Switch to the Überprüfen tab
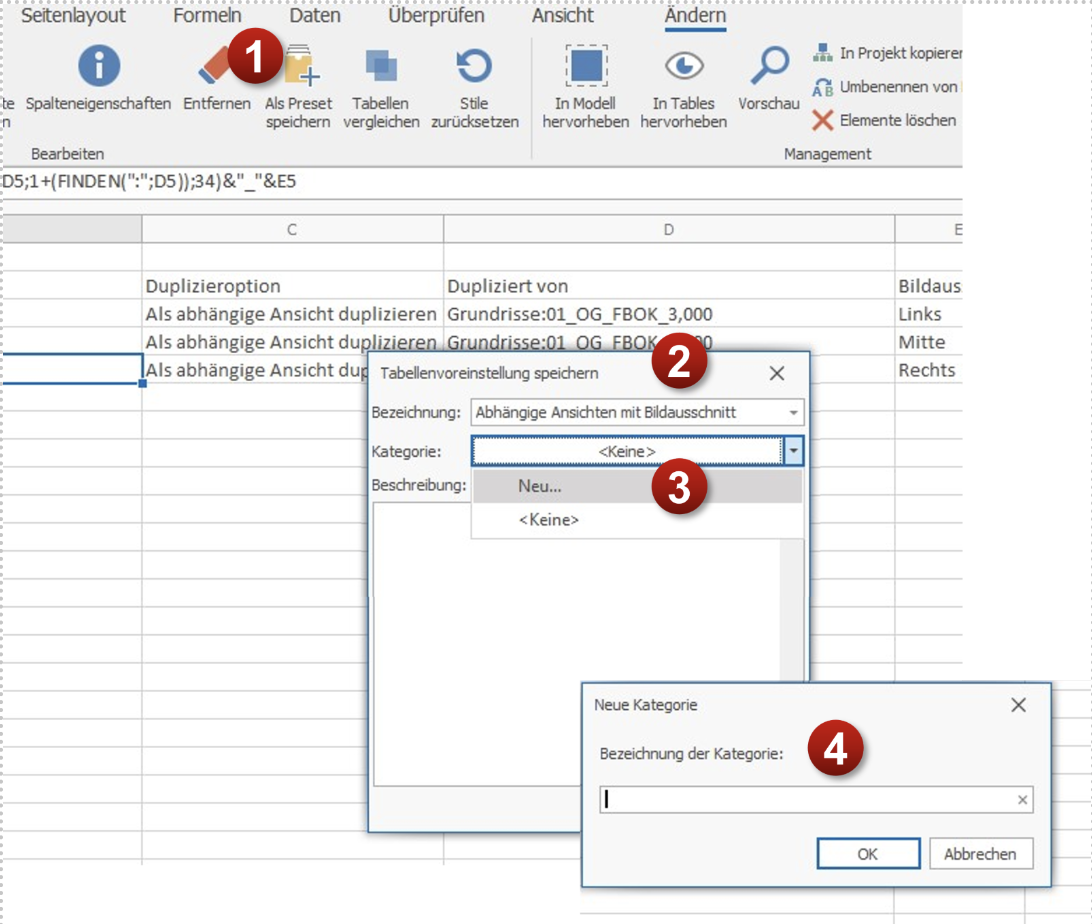Viewport: 1092px width, 924px height. pos(436,15)
